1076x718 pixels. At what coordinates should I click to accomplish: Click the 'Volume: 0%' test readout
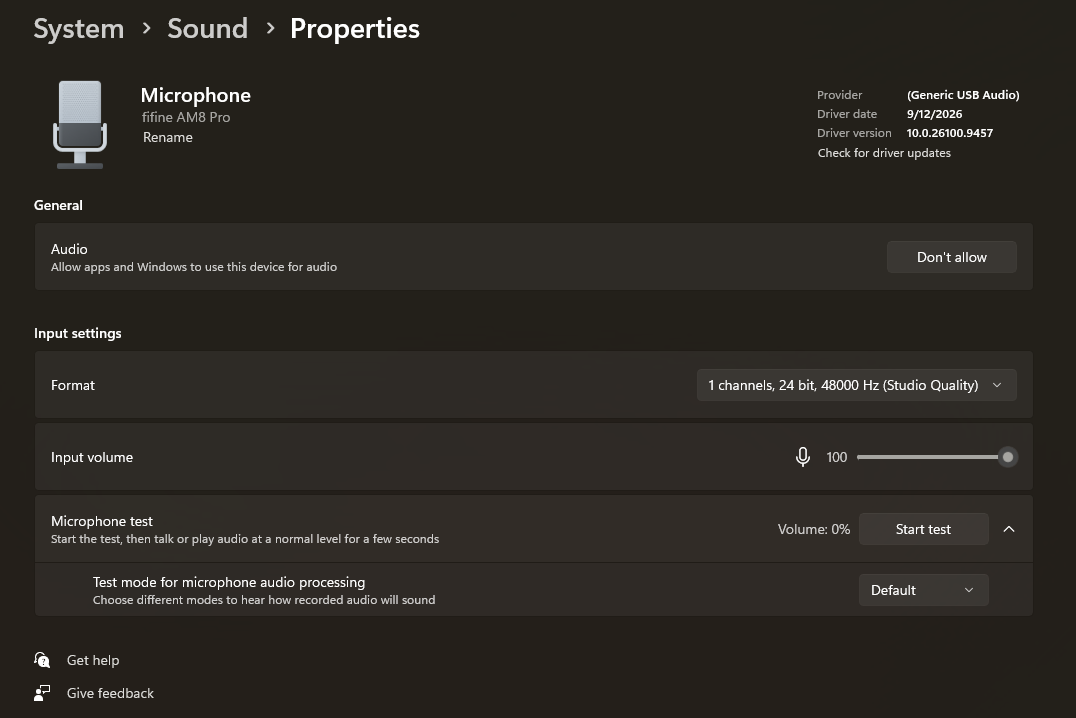coord(814,529)
